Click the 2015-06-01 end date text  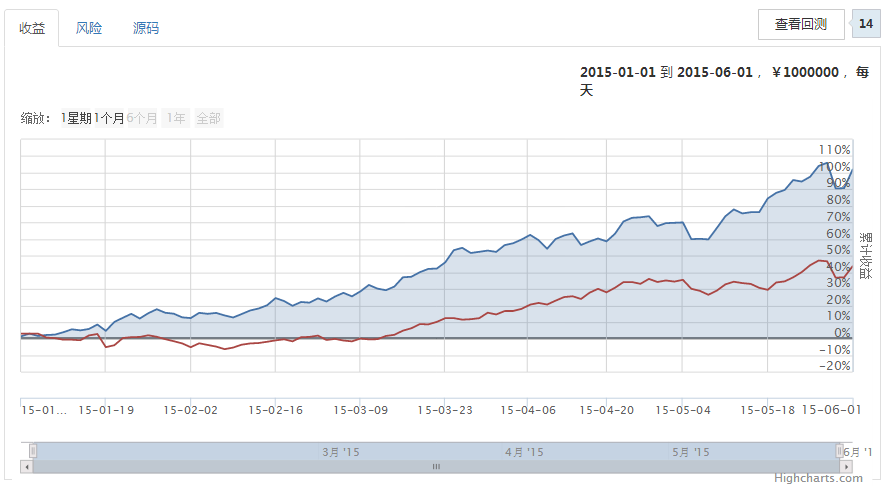[x=715, y=72]
